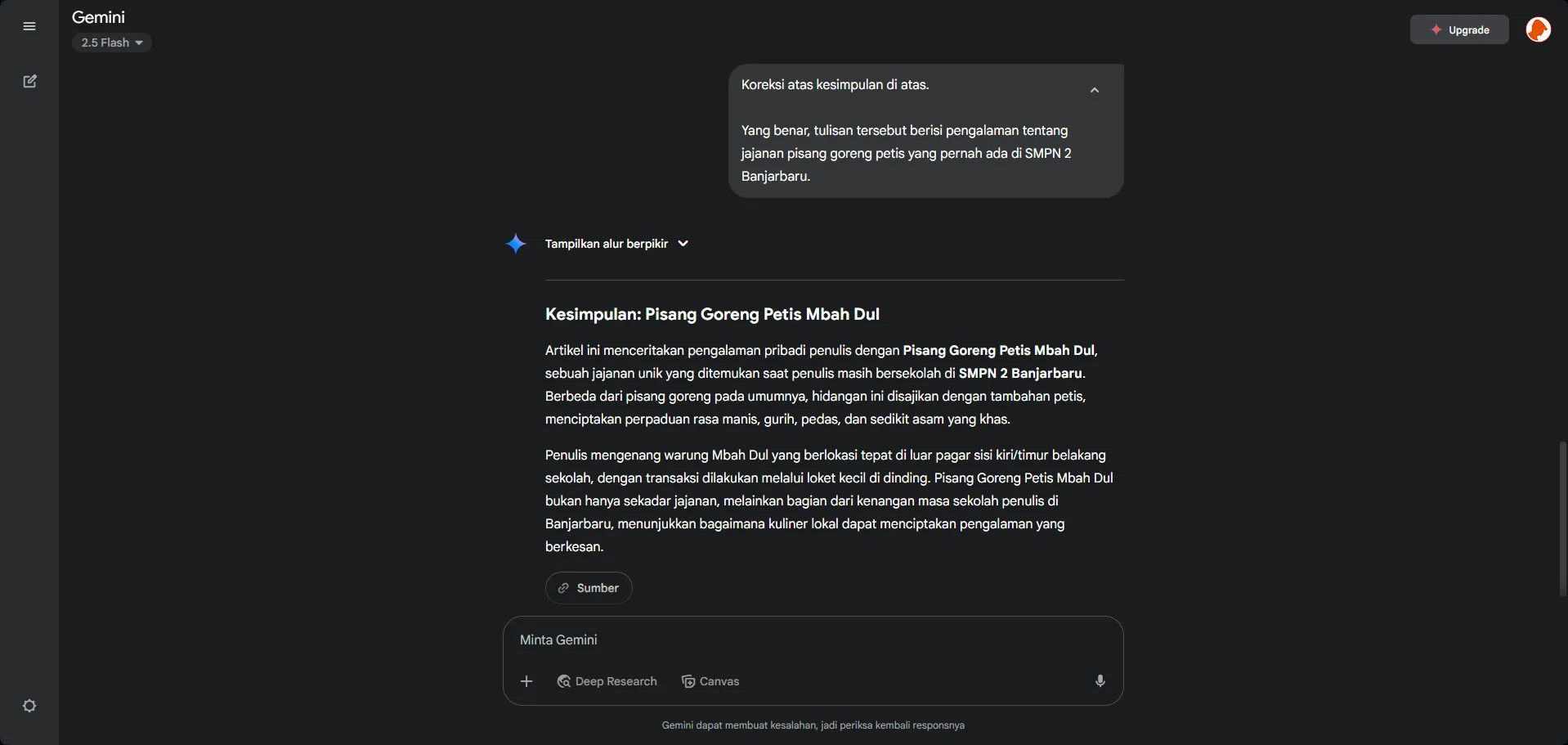Click the user profile avatar

(1538, 29)
